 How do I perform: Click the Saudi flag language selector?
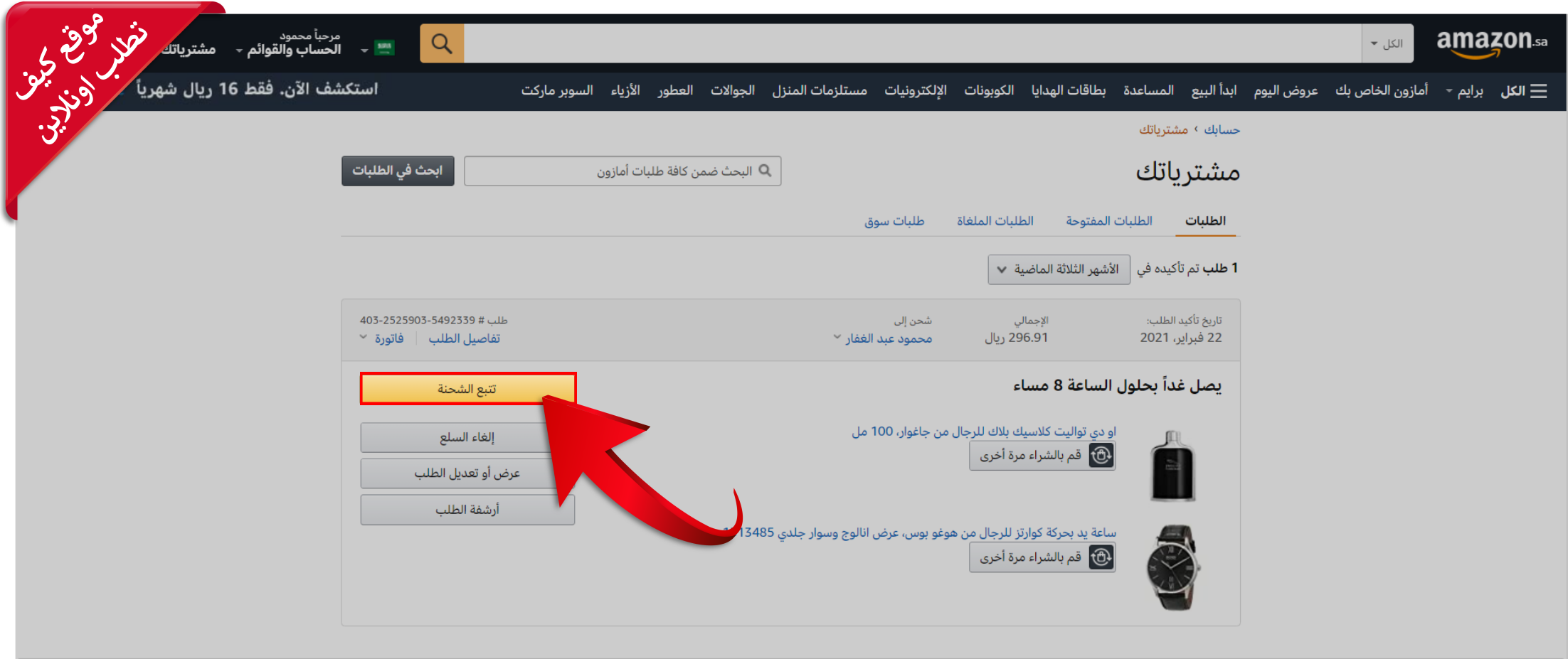tap(384, 48)
